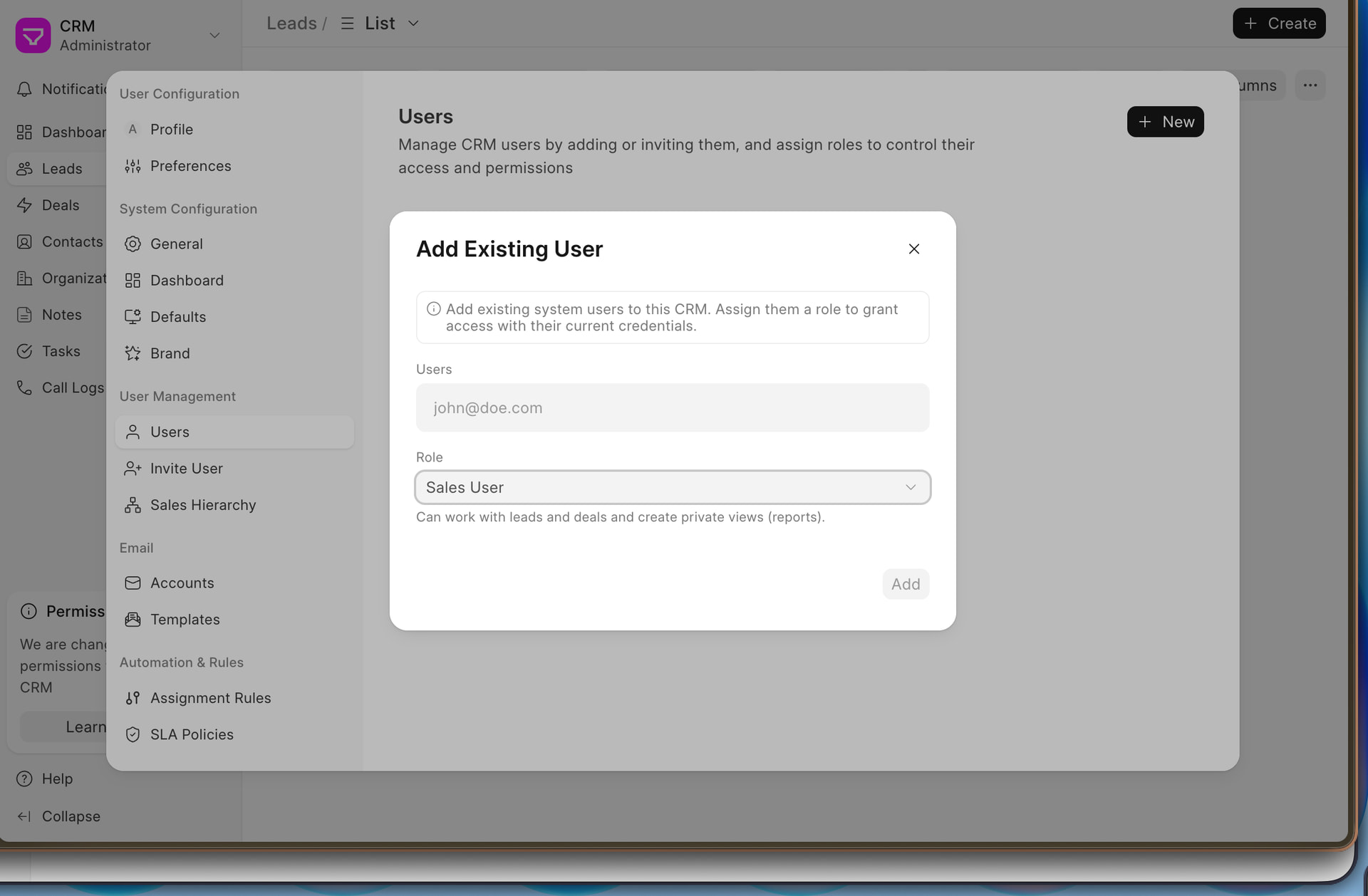This screenshot has width=1368, height=896.
Task: Click the Organizations building icon
Action: click(x=24, y=278)
